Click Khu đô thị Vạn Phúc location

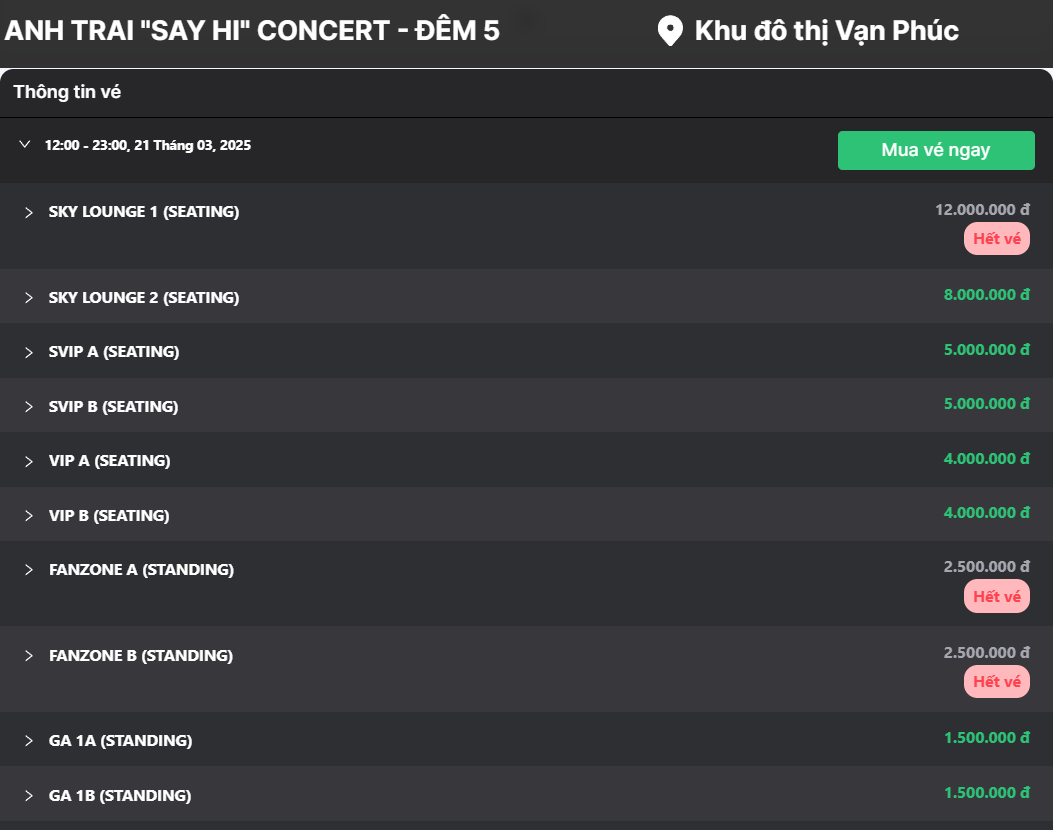[x=826, y=31]
